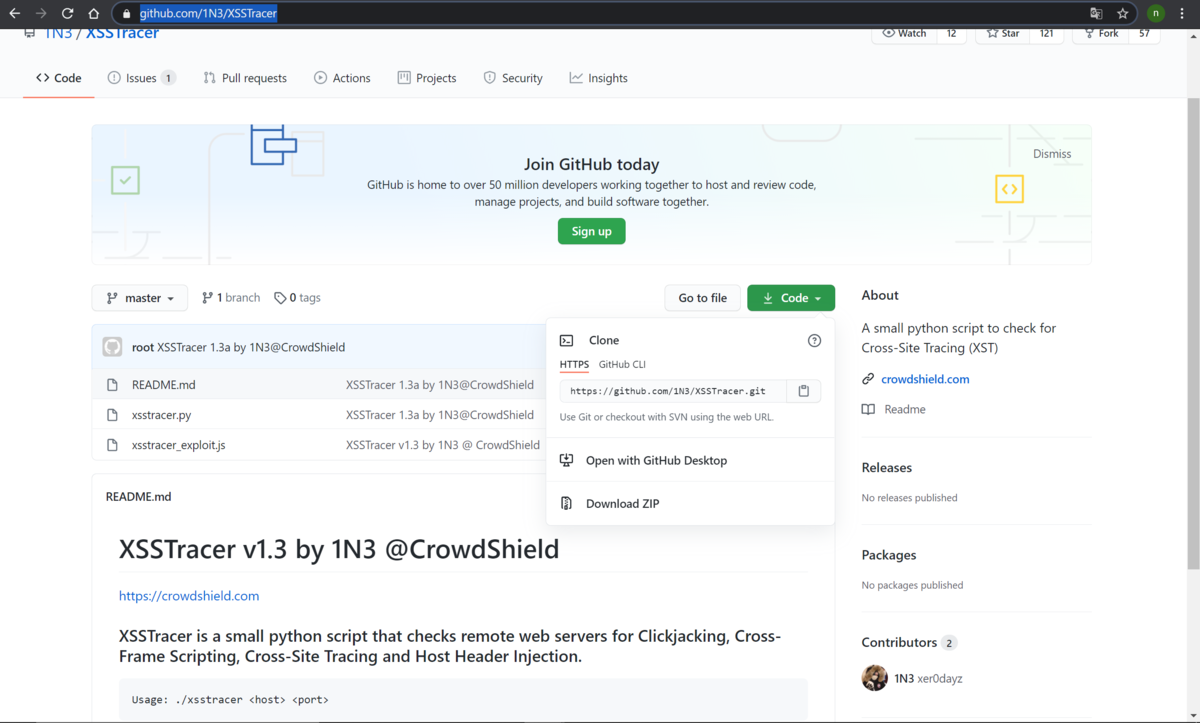Click the link icon beside crowdshield.com
This screenshot has height=723, width=1200.
coord(868,379)
